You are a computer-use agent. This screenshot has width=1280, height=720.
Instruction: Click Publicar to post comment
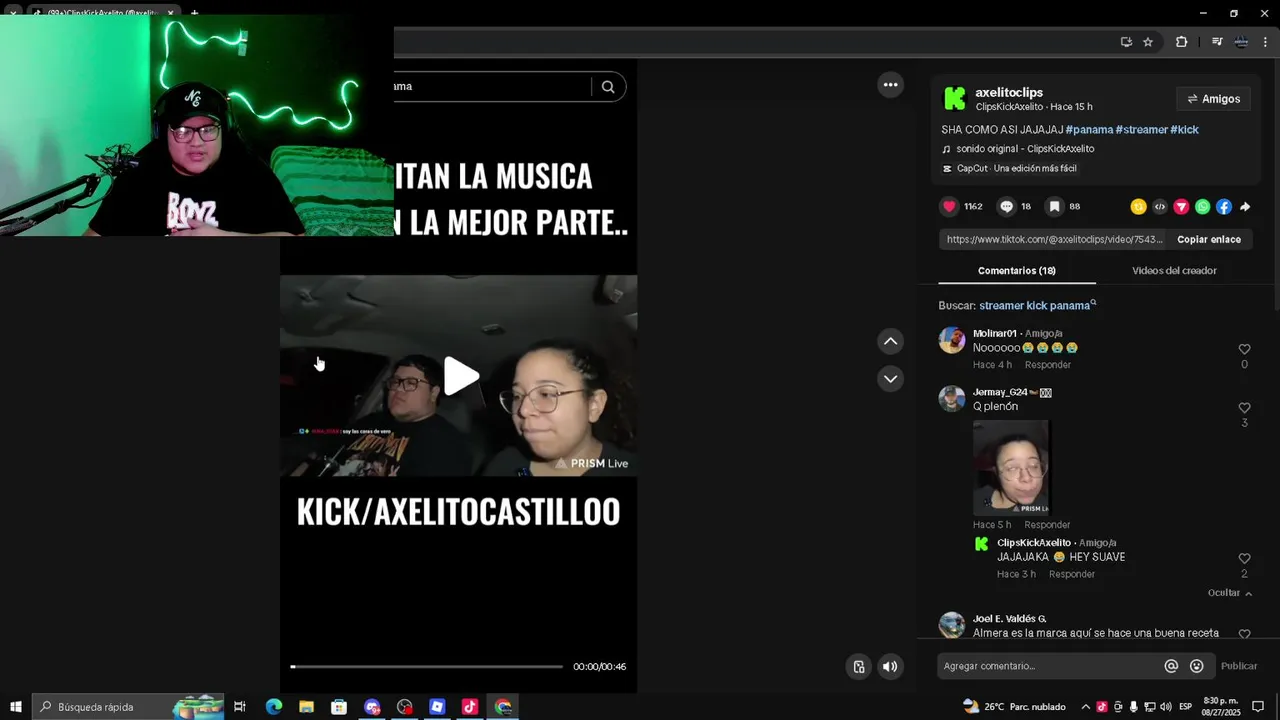pyautogui.click(x=1239, y=666)
